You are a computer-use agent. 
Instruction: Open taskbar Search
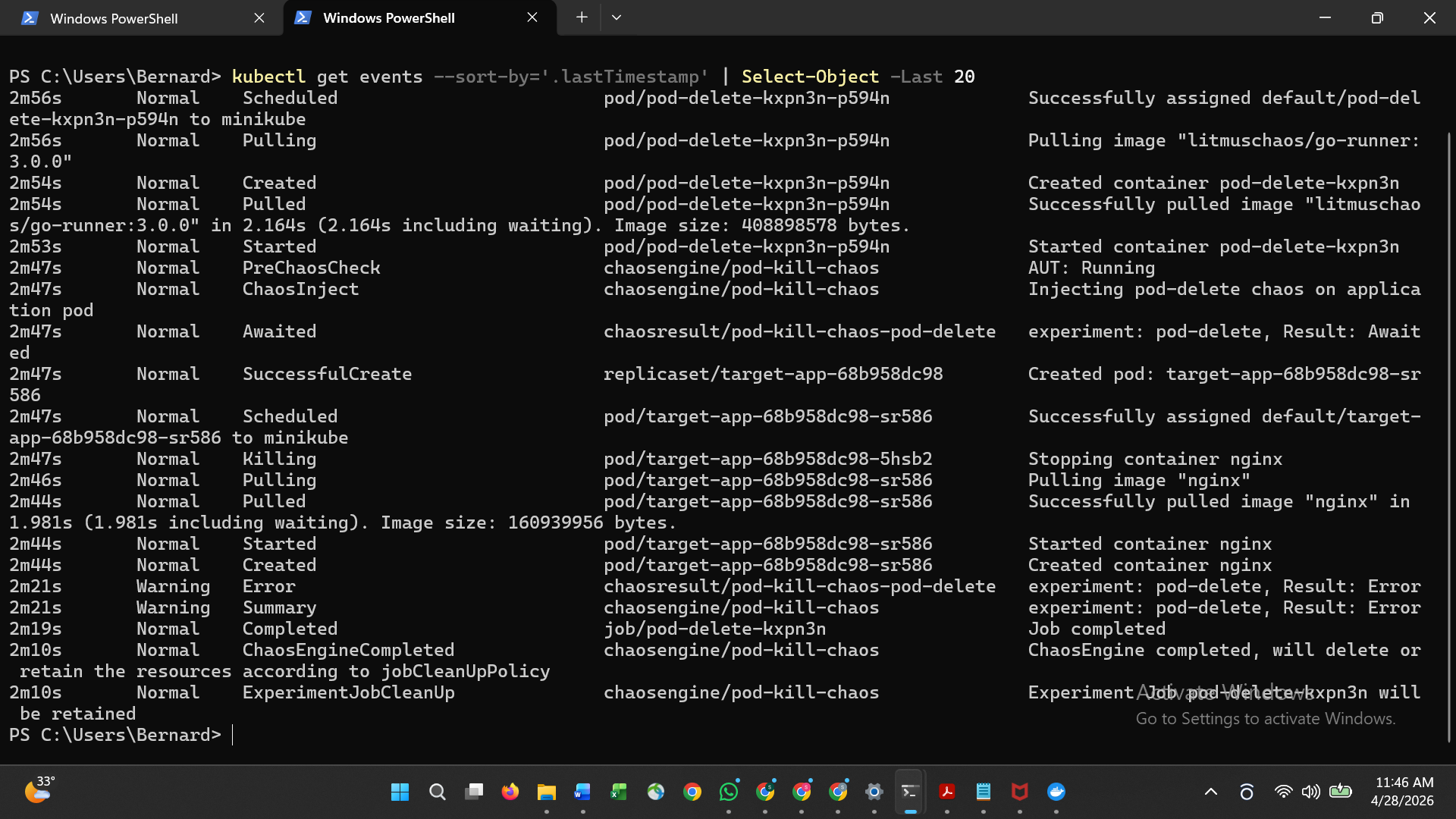437,792
